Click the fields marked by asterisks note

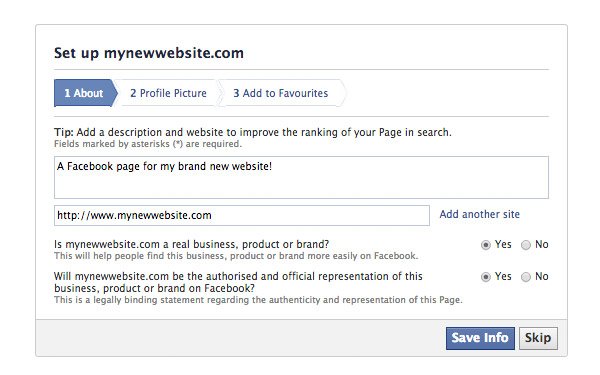[148, 144]
